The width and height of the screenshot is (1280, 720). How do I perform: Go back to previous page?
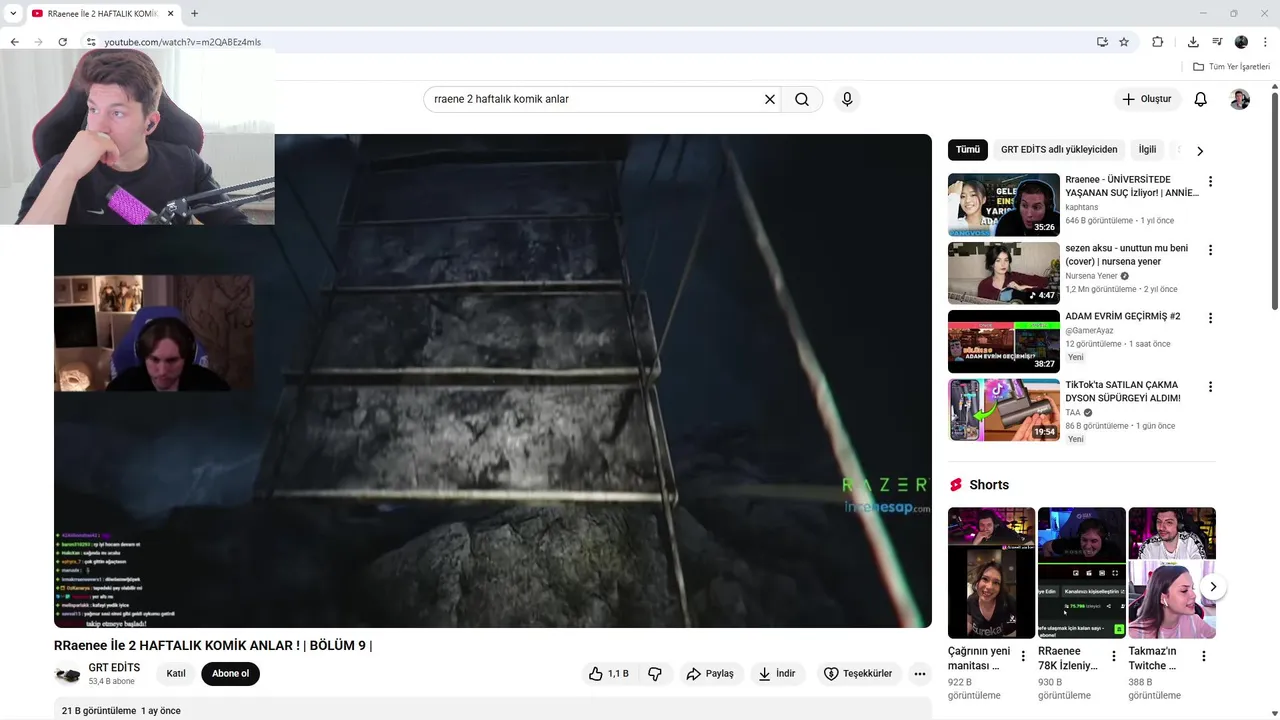[14, 42]
